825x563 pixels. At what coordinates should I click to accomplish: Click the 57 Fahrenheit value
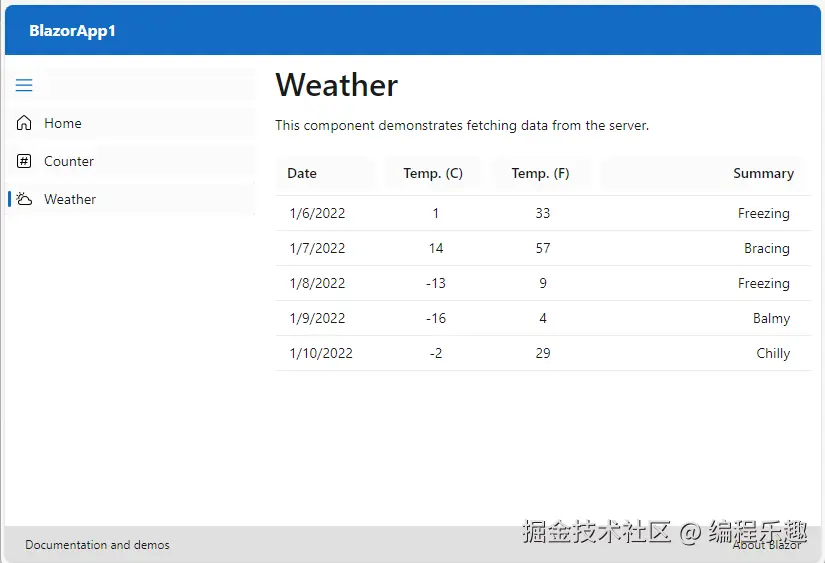click(543, 248)
